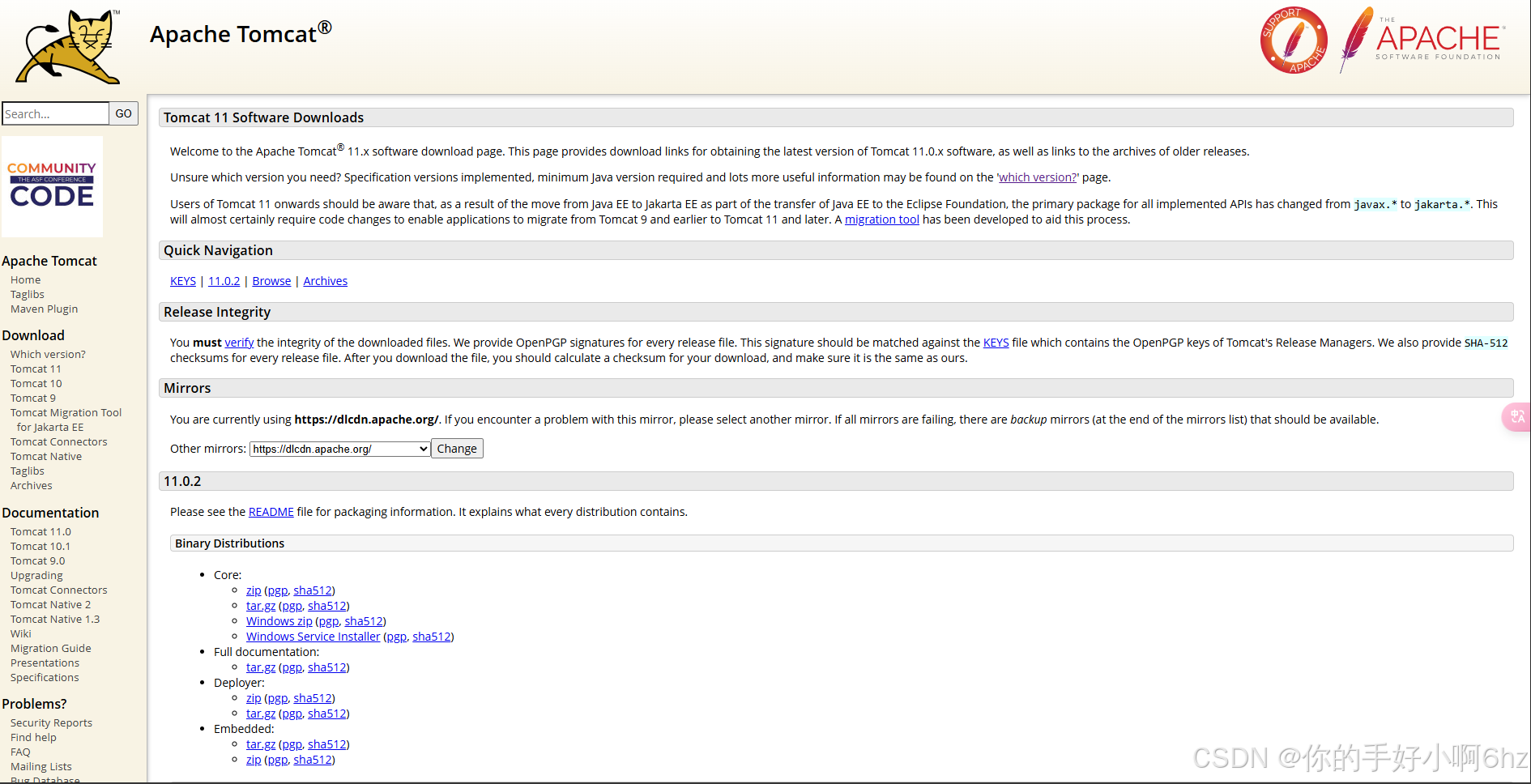Open the 'which version?' link in intro text
1531x784 pixels.
tap(1037, 177)
